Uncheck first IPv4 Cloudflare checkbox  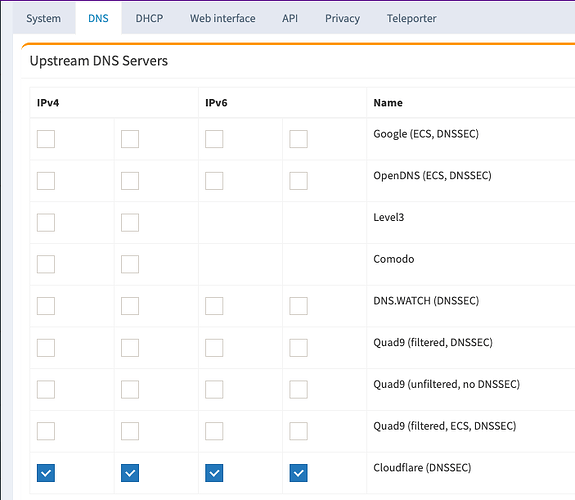(x=46, y=473)
